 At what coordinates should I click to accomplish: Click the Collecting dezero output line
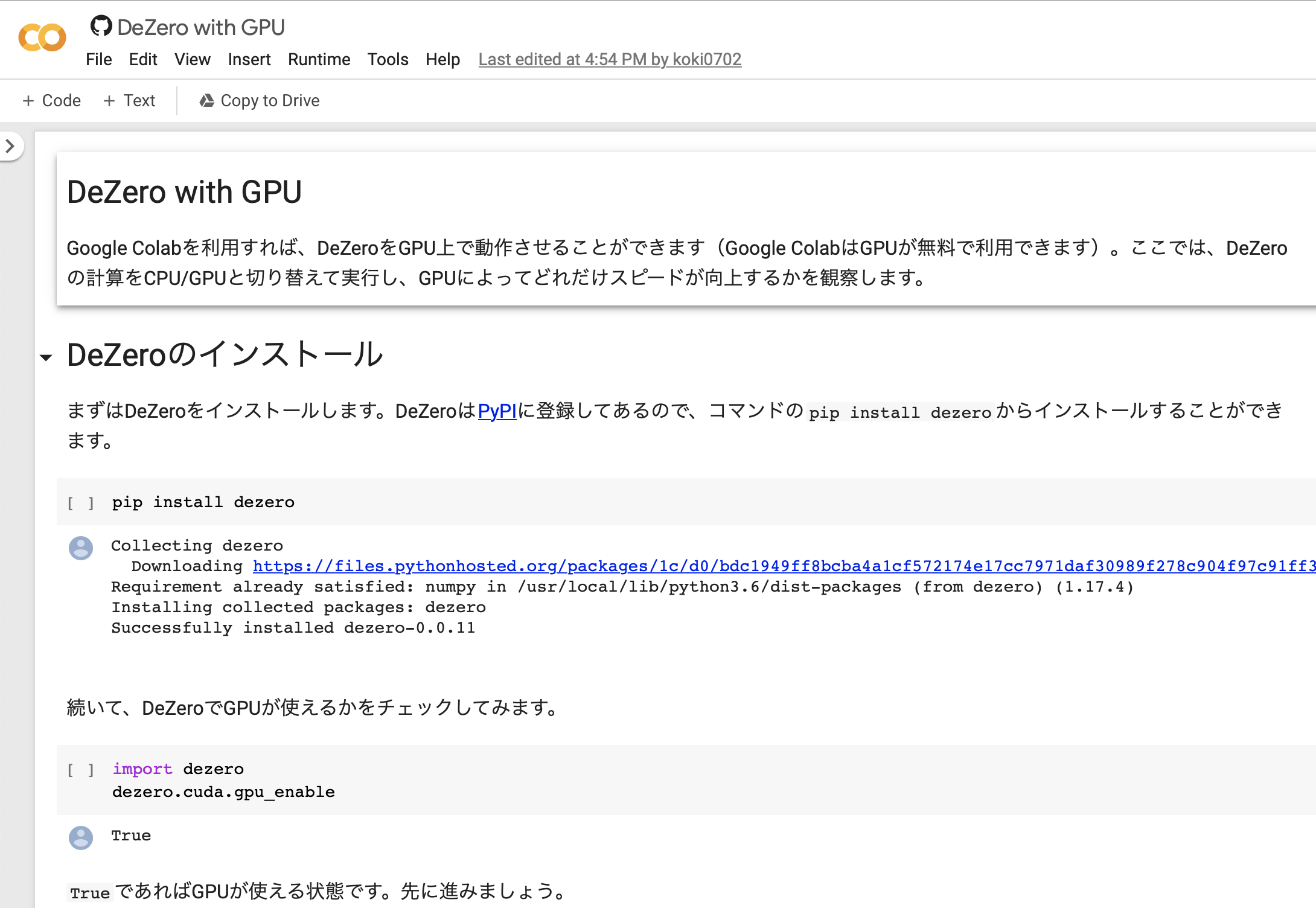[197, 546]
